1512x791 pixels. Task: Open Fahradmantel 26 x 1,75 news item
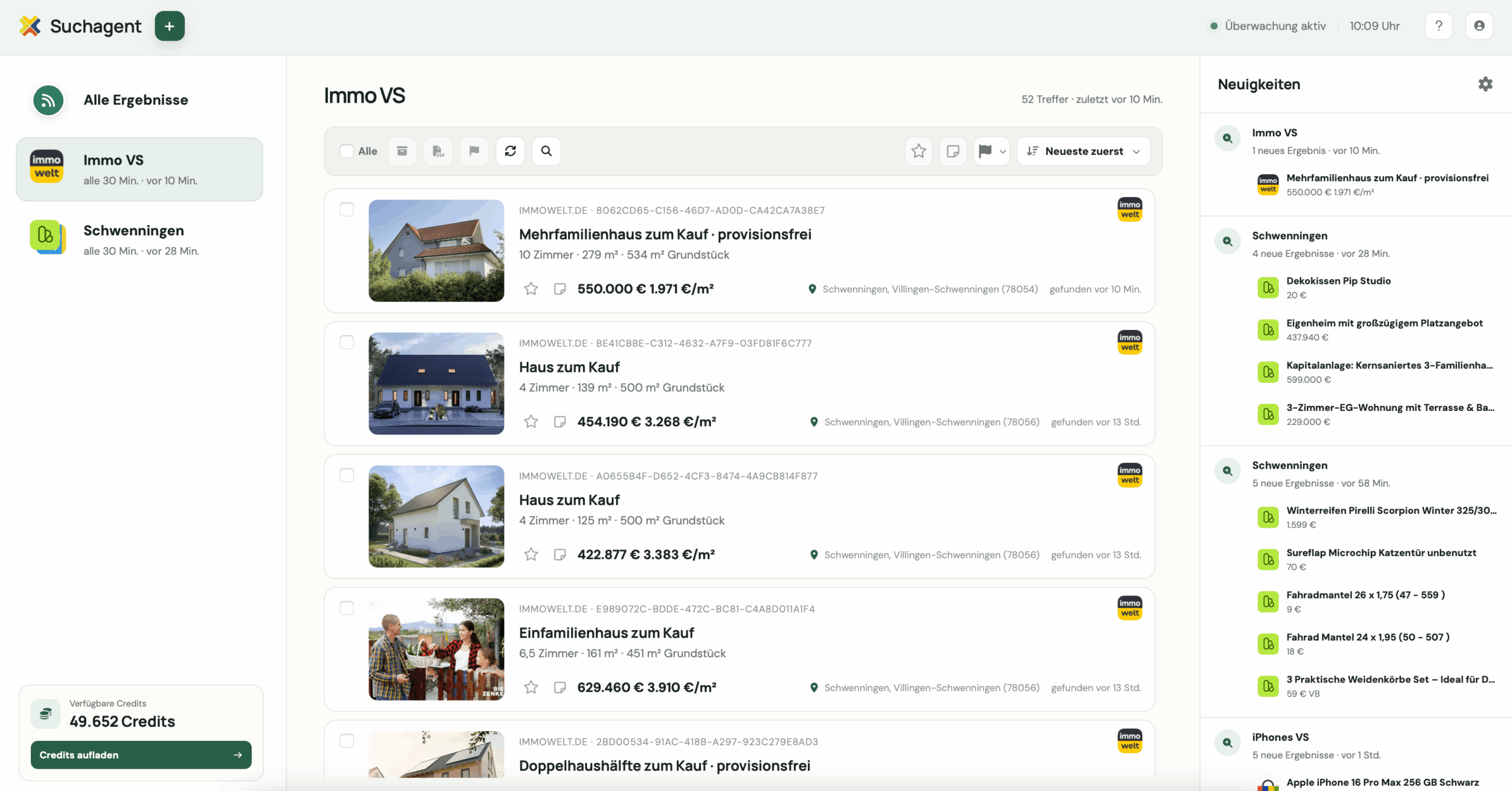coord(1376,602)
